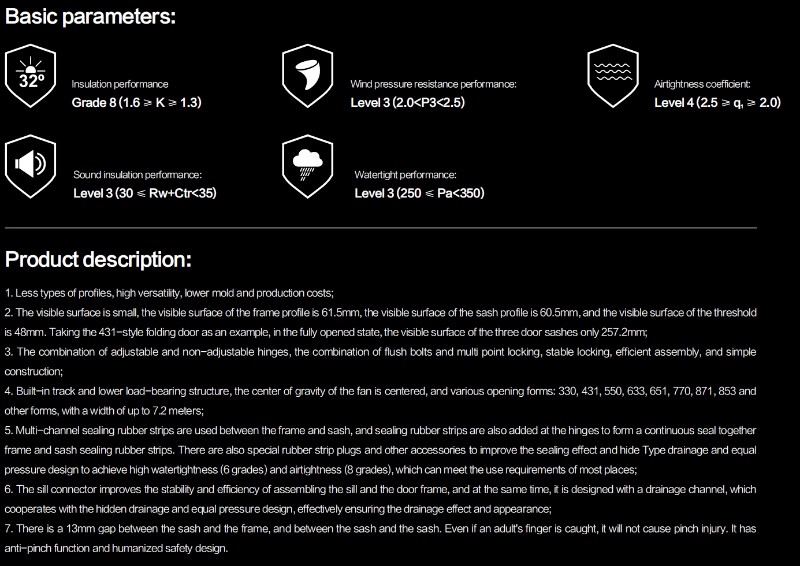Click description item 7 about 13mm gap
The width and height of the screenshot is (800, 566).
point(381,538)
